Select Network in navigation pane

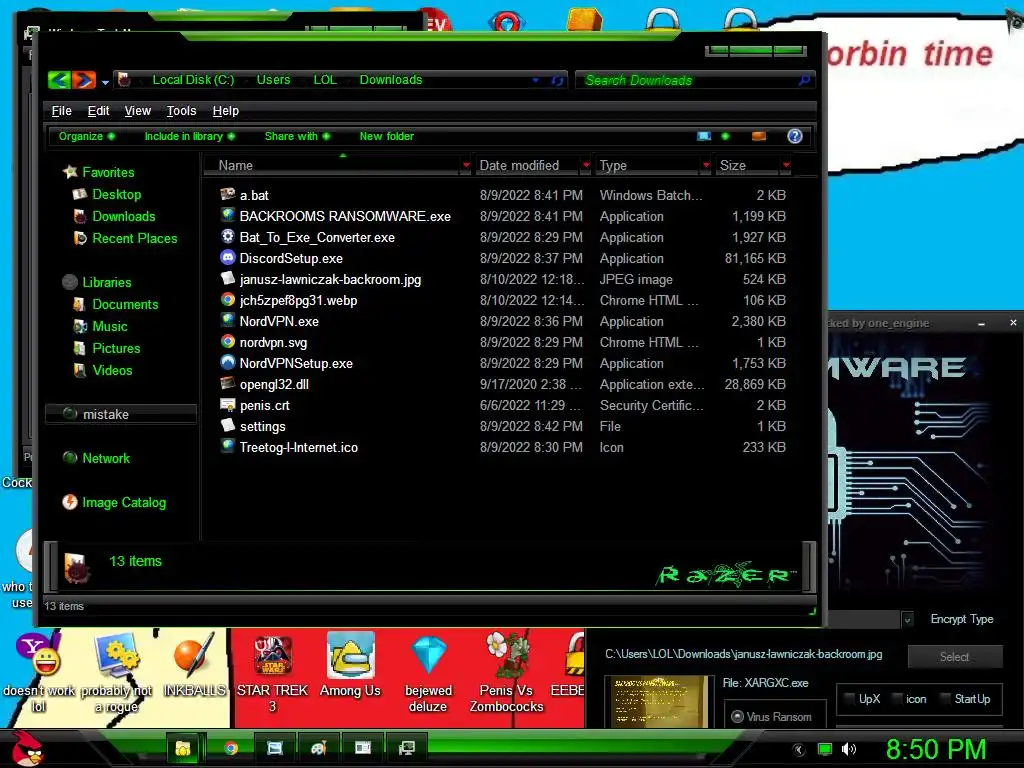(106, 458)
